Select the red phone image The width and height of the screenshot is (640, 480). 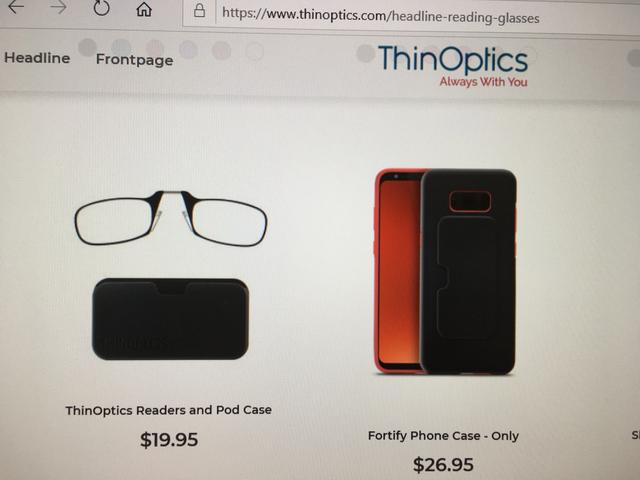[398, 270]
